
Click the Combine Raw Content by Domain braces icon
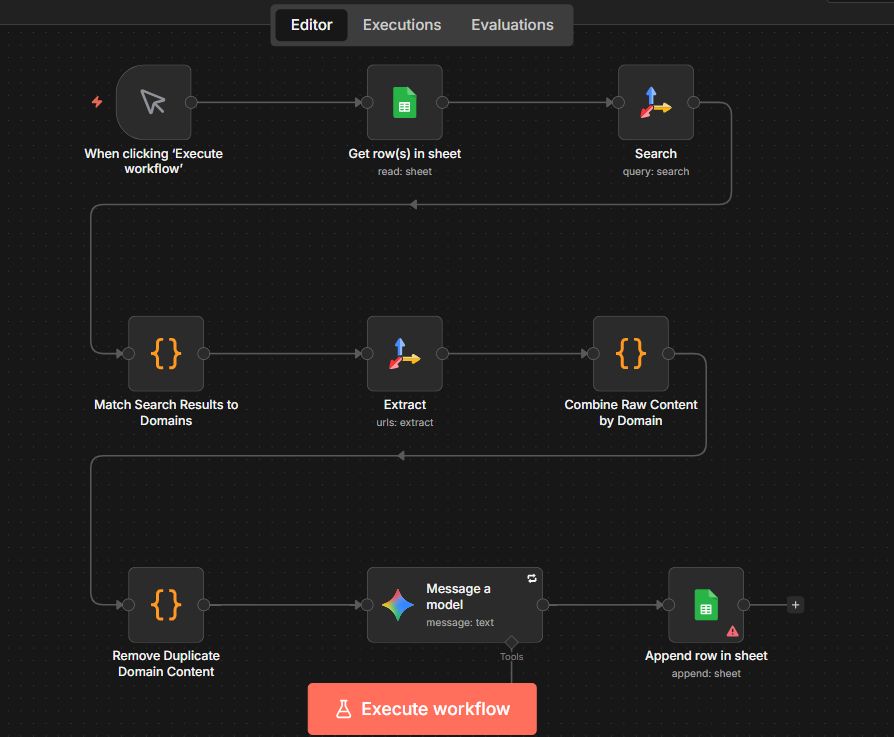tap(631, 353)
